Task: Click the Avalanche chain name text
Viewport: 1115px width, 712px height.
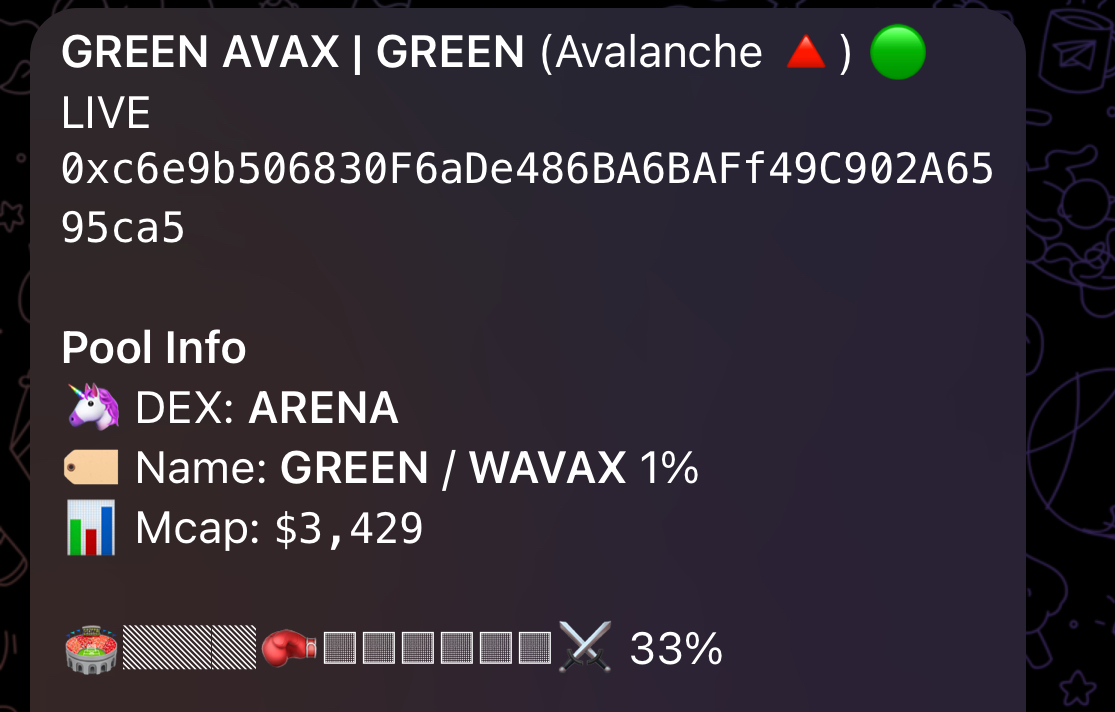Action: (x=661, y=52)
